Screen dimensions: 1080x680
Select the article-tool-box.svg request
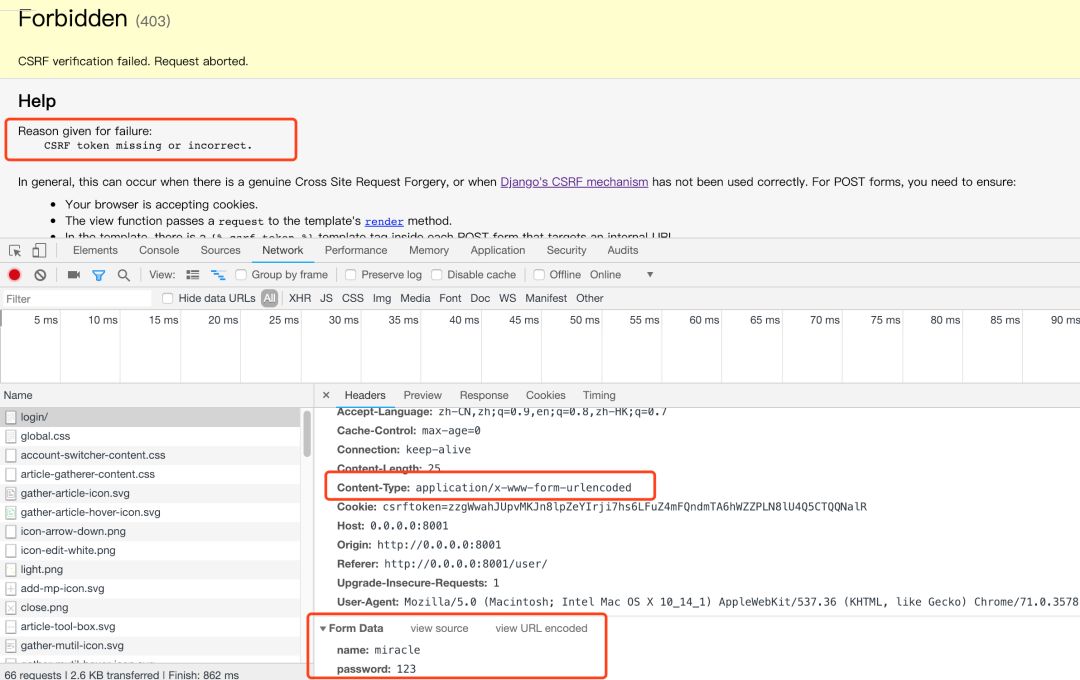pos(150,626)
